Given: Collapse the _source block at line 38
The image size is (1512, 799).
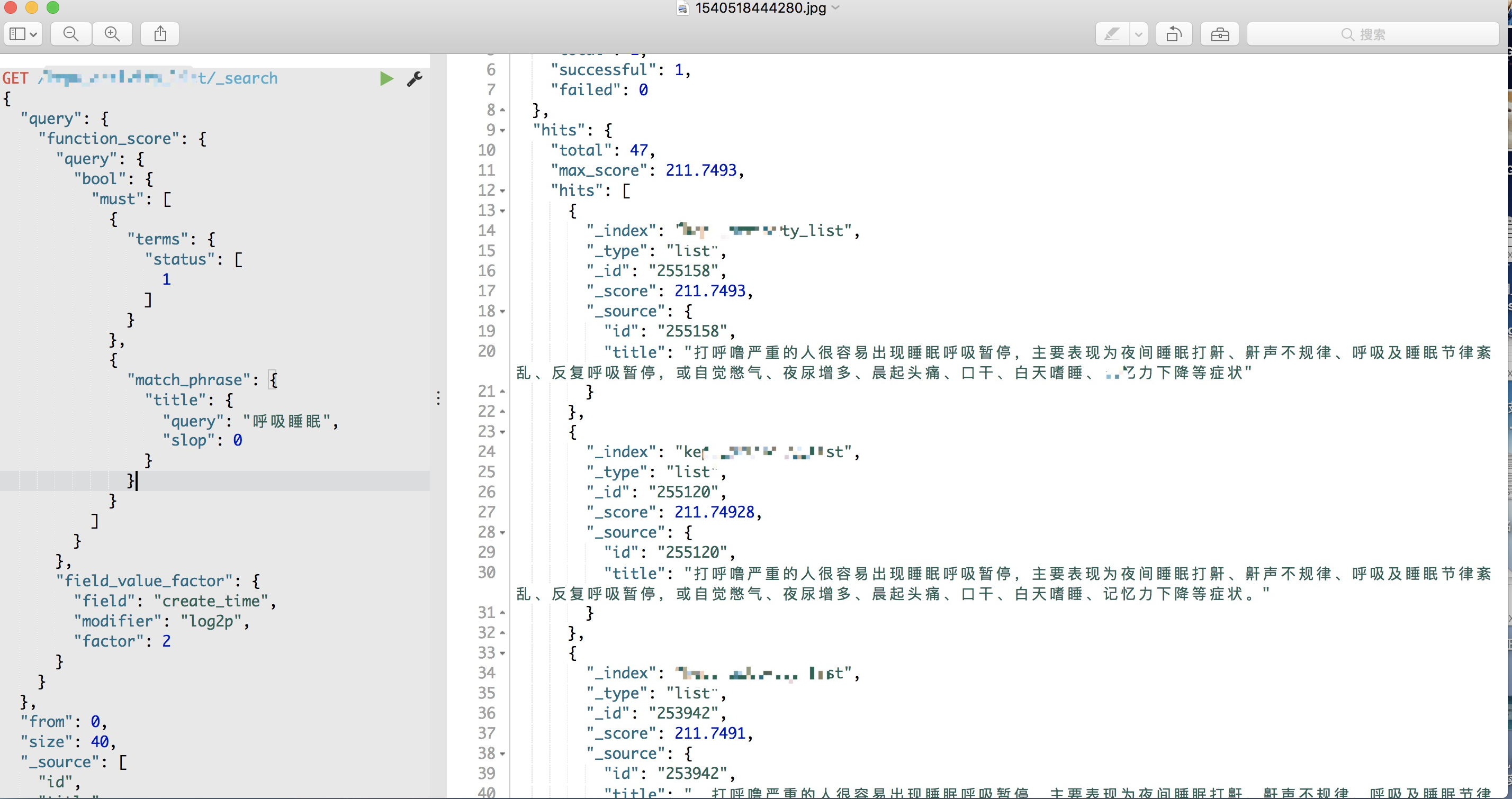Looking at the screenshot, I should coord(502,753).
